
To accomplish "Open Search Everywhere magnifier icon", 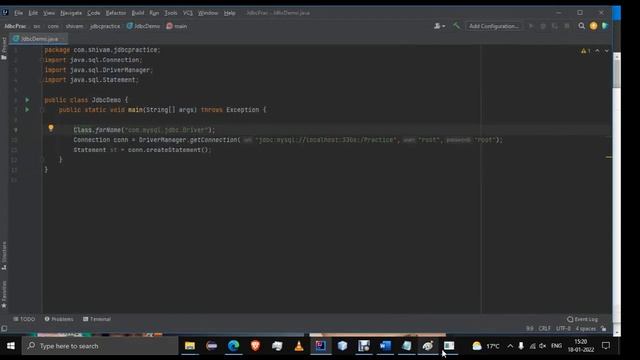I will point(582,26).
